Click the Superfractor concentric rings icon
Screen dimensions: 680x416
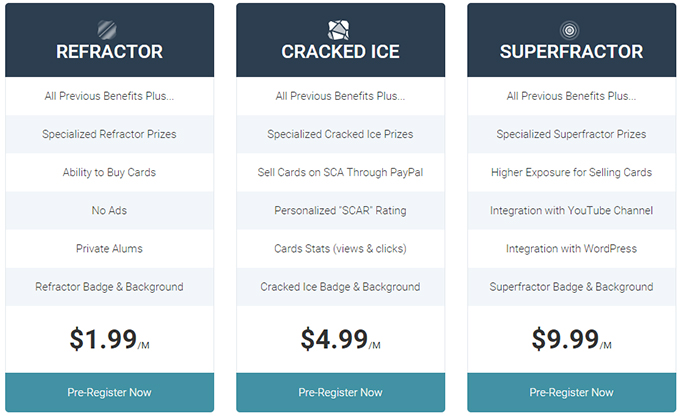point(569,30)
